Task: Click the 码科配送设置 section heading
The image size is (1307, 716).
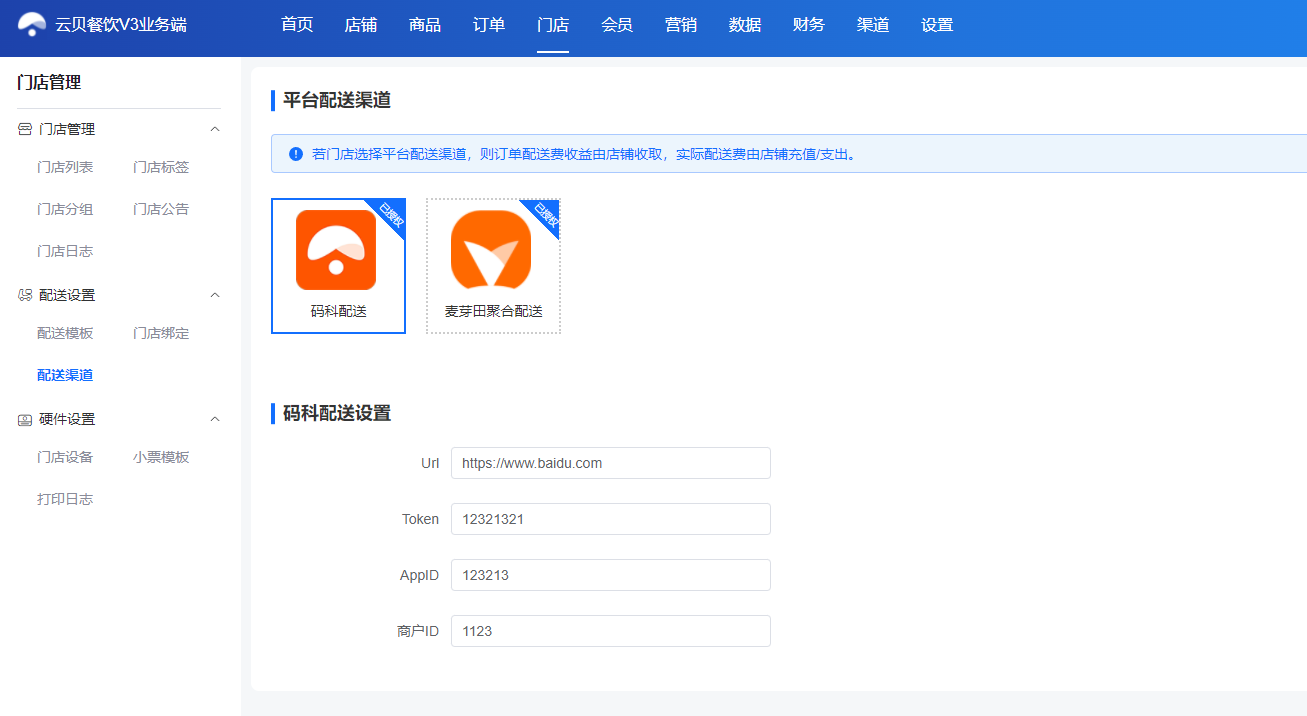Action: coord(337,413)
